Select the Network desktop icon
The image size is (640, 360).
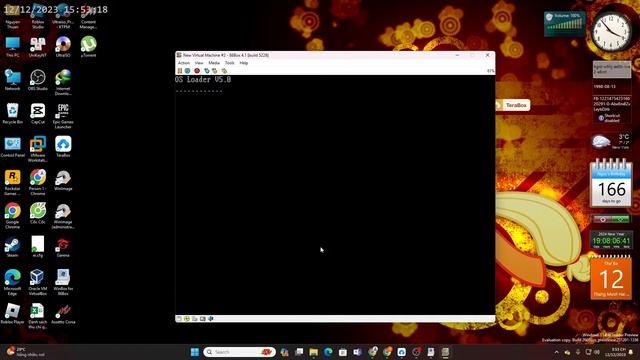pyautogui.click(x=12, y=80)
